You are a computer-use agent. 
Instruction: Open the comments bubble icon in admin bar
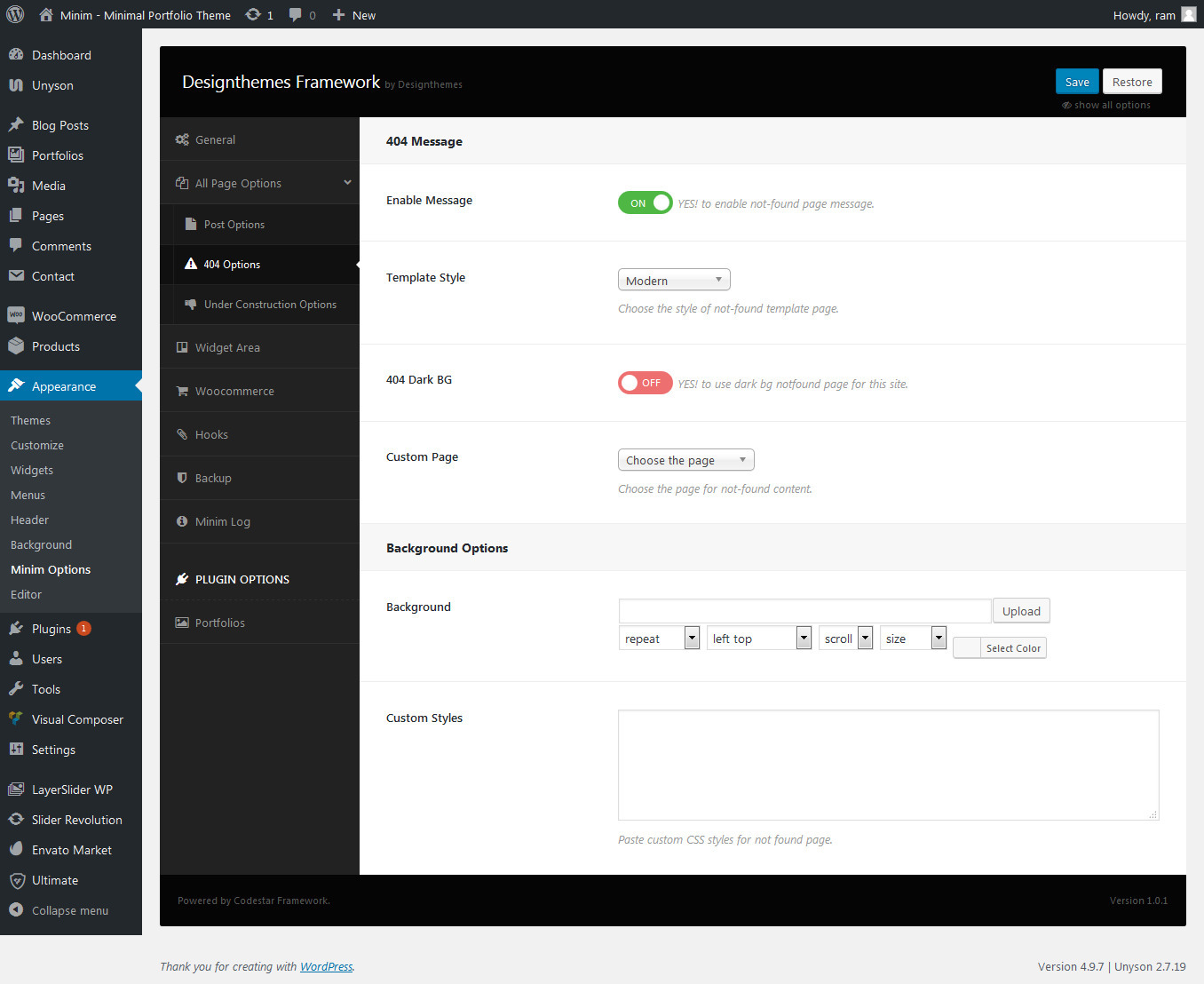click(x=296, y=15)
